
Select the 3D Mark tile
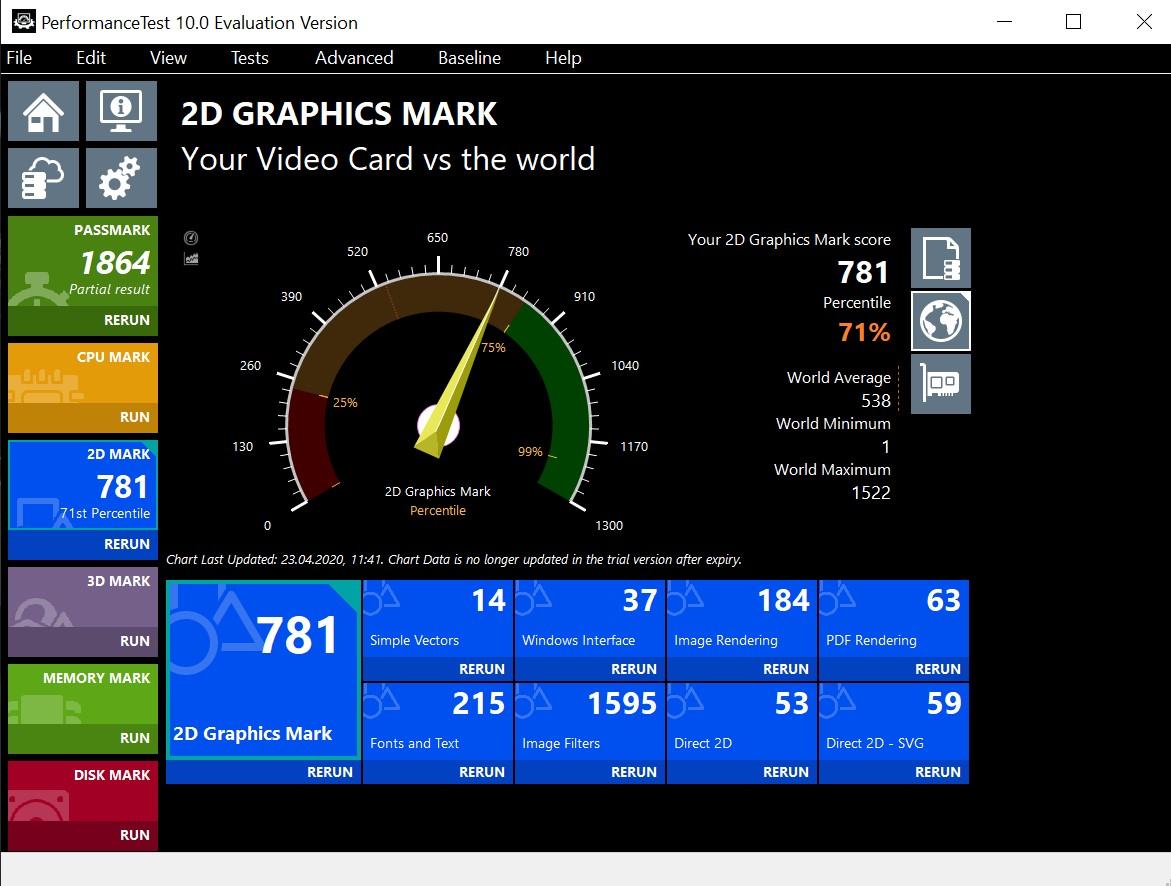[x=83, y=597]
